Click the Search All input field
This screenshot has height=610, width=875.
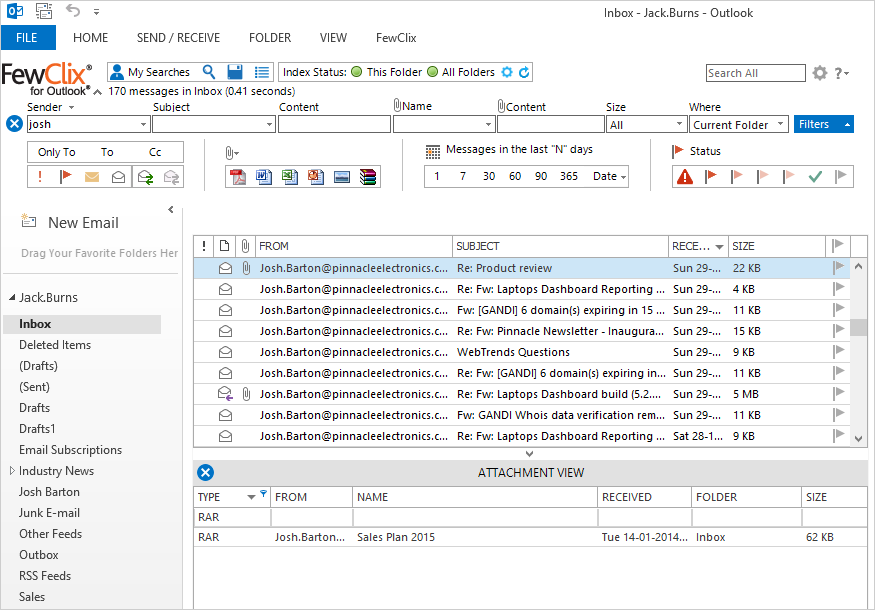coord(756,73)
